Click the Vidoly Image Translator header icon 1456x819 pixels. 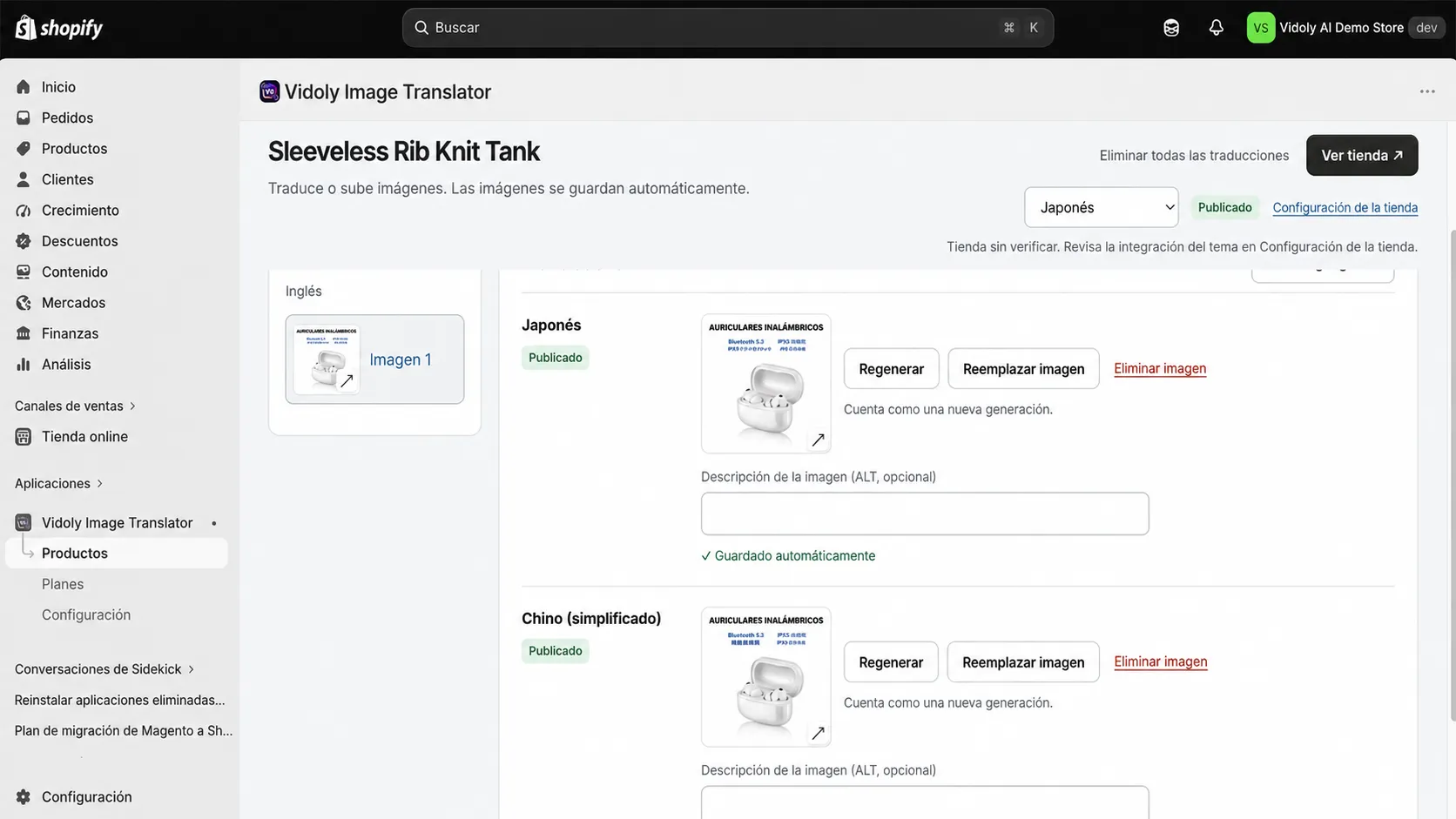(270, 91)
